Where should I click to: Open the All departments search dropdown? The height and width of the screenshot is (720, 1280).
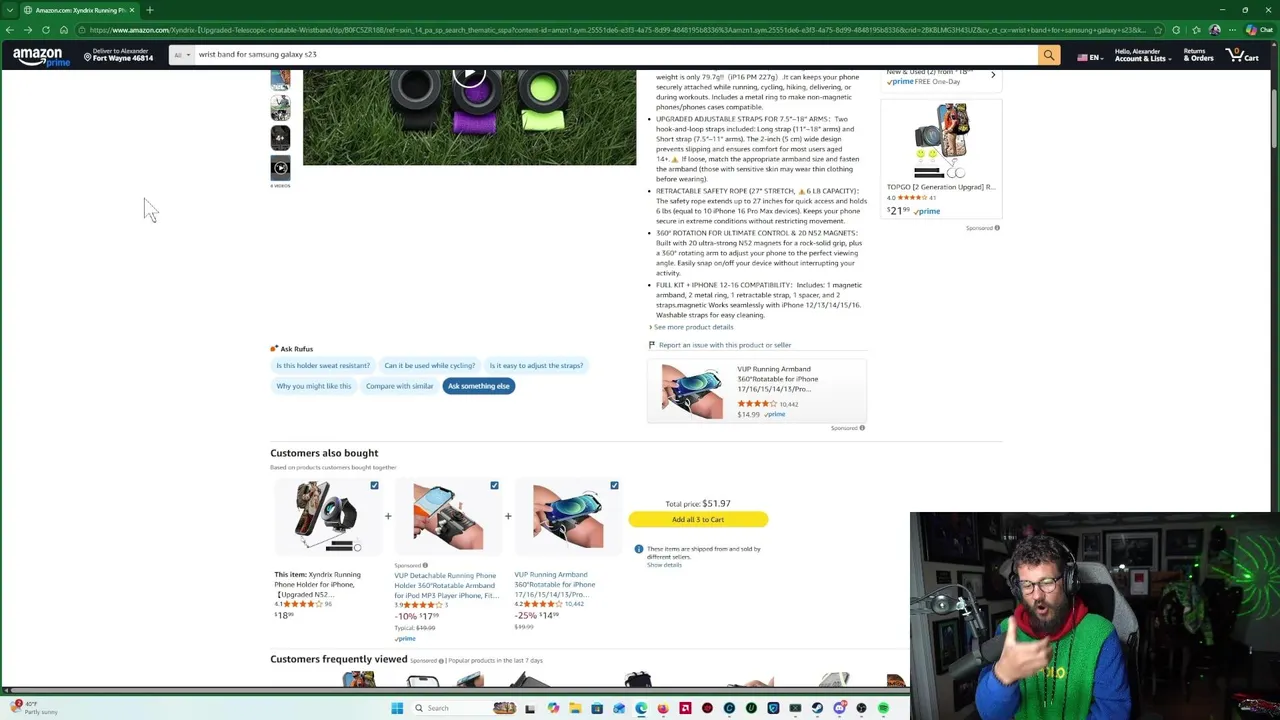tap(182, 55)
